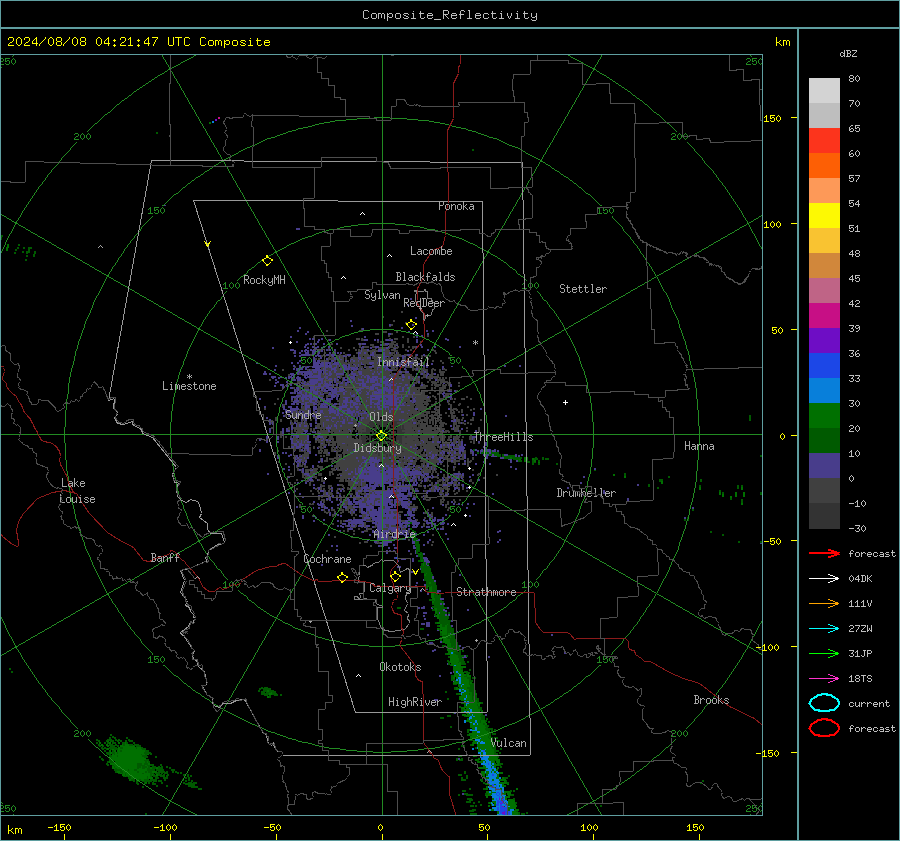Screen dimensions: 900x841
Task: Click the Okotoks town label
Action: (400, 667)
